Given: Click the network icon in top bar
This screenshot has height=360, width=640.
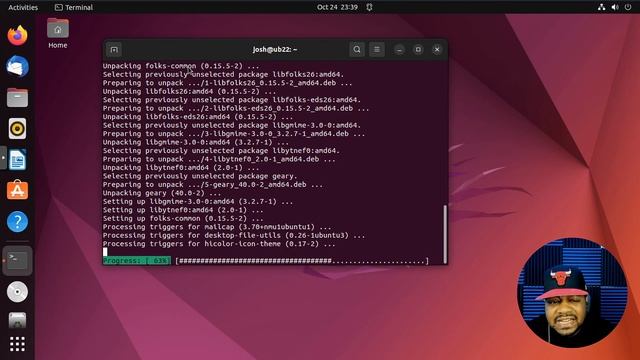Looking at the screenshot, I should (x=601, y=7).
